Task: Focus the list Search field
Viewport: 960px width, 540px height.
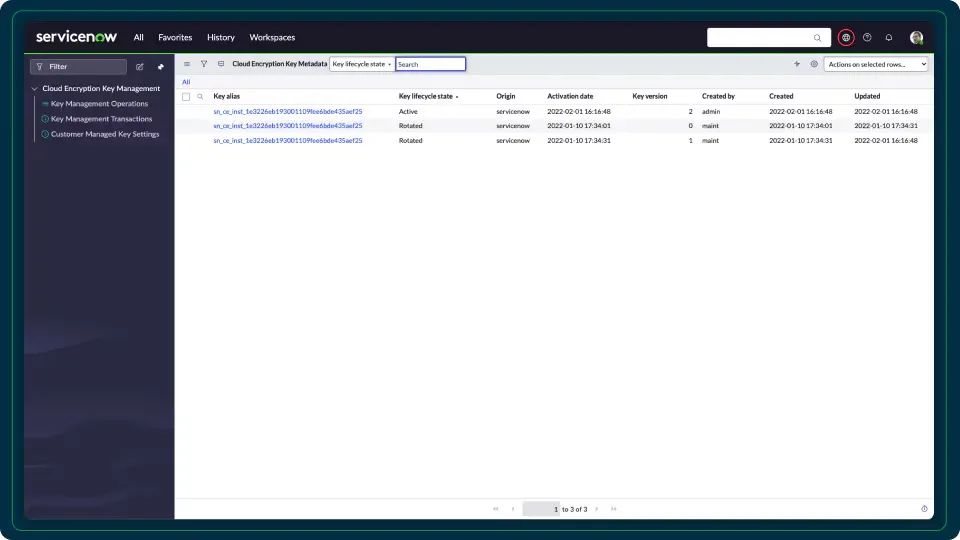Action: coord(430,64)
